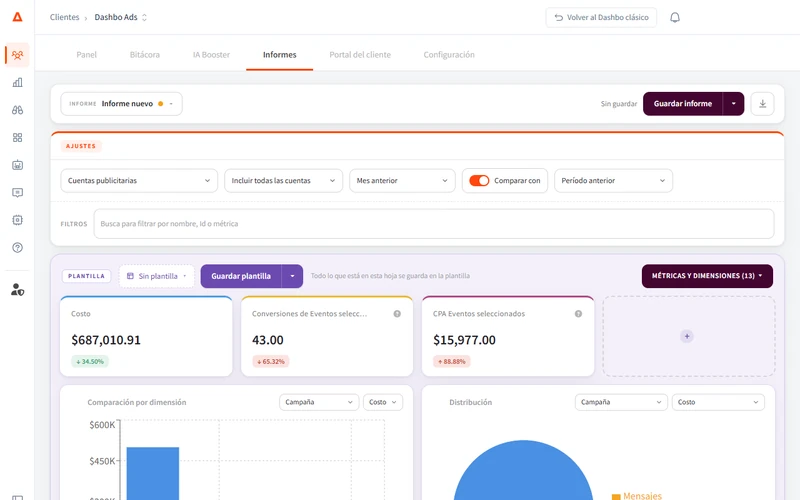Click the Sin guardar status text

pyautogui.click(x=618, y=104)
